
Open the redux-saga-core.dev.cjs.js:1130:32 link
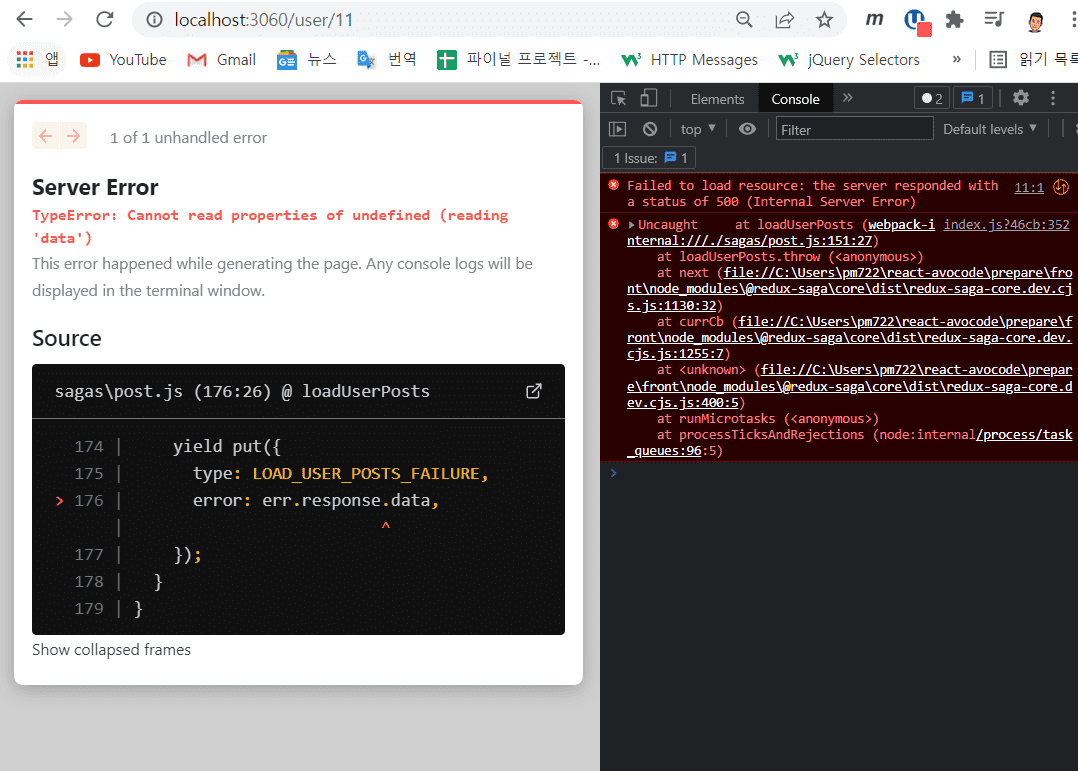point(849,289)
